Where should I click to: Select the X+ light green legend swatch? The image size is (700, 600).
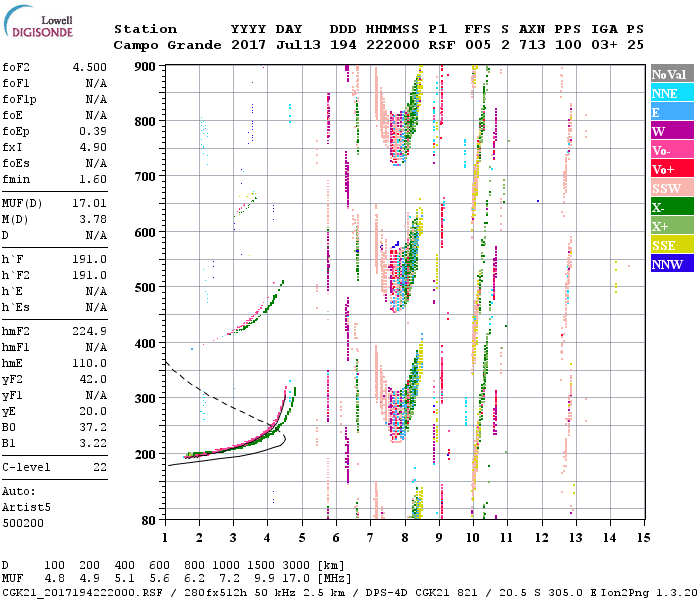tap(672, 226)
